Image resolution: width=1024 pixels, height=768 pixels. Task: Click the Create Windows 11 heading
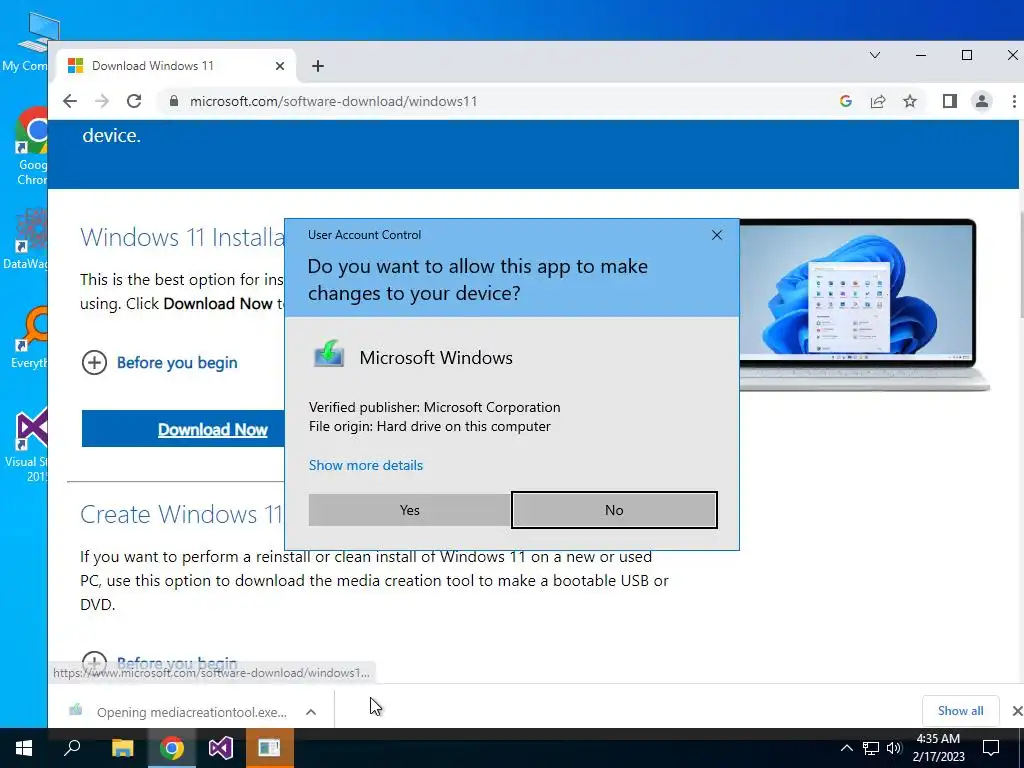click(x=181, y=515)
